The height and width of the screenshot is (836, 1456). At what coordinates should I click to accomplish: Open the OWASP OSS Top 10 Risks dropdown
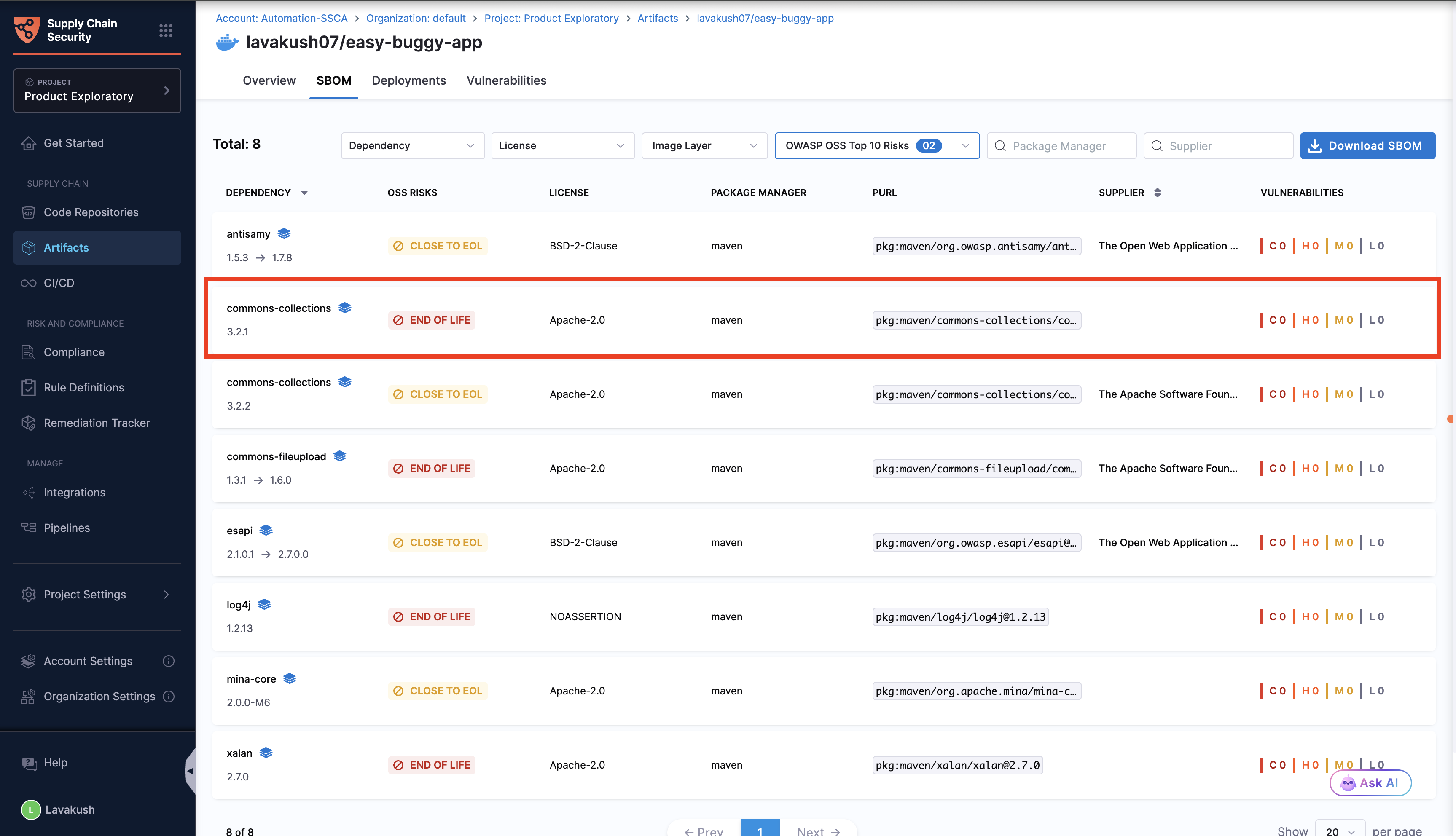click(x=876, y=146)
